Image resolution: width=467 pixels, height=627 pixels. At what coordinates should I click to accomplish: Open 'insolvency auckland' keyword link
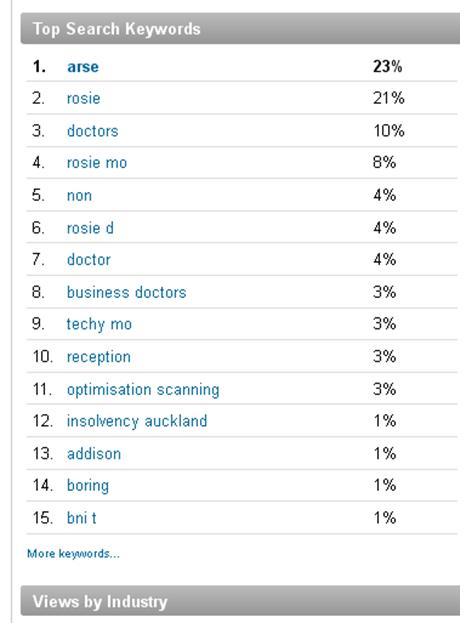137,421
